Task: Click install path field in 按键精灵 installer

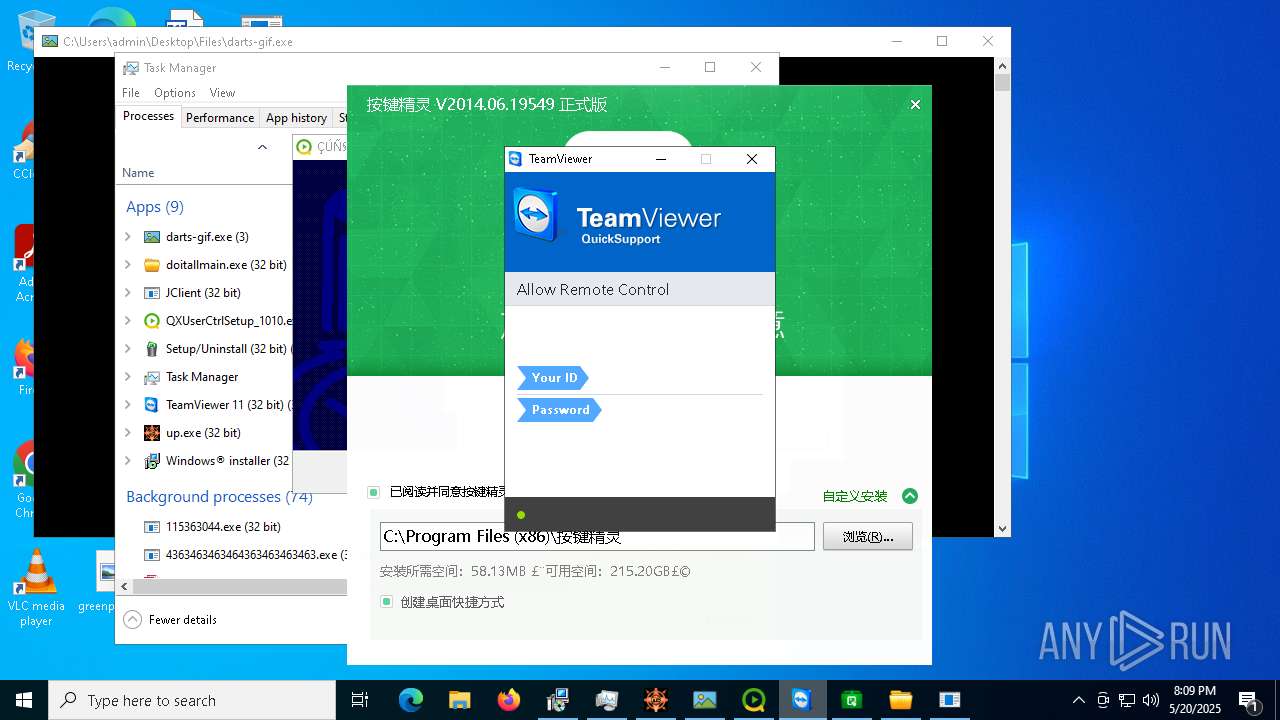Action: pos(597,536)
